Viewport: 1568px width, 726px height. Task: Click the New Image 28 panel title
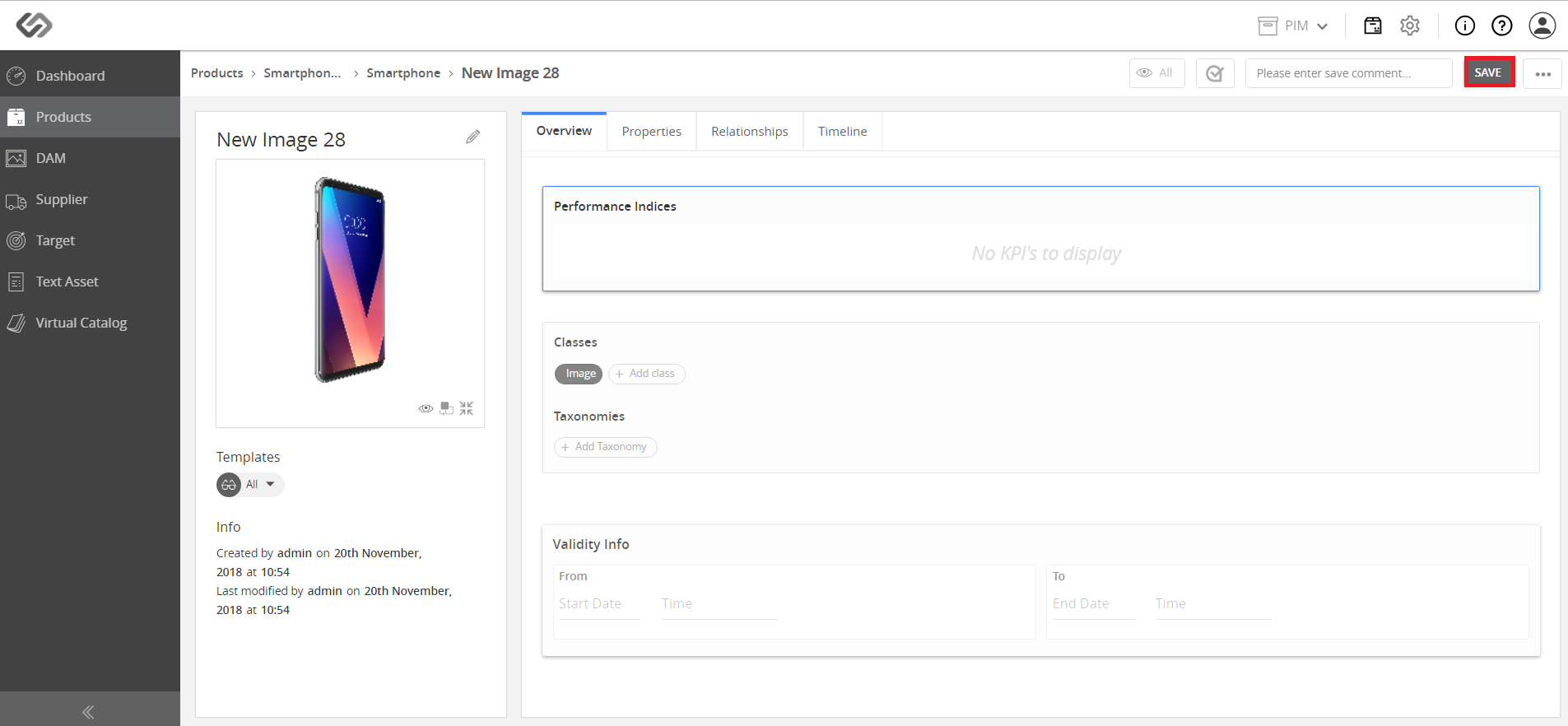pyautogui.click(x=281, y=140)
